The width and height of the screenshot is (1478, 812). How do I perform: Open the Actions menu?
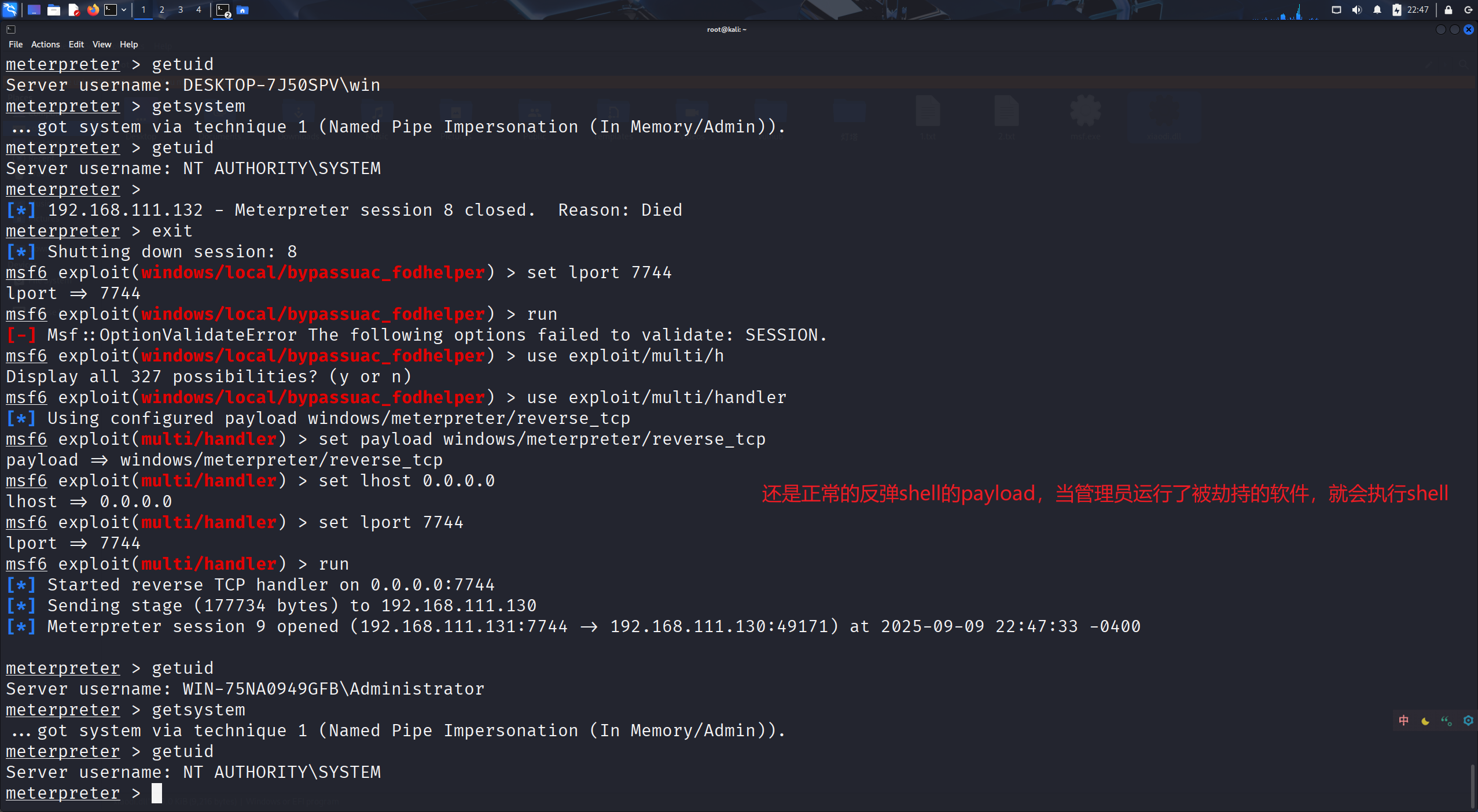tap(45, 45)
